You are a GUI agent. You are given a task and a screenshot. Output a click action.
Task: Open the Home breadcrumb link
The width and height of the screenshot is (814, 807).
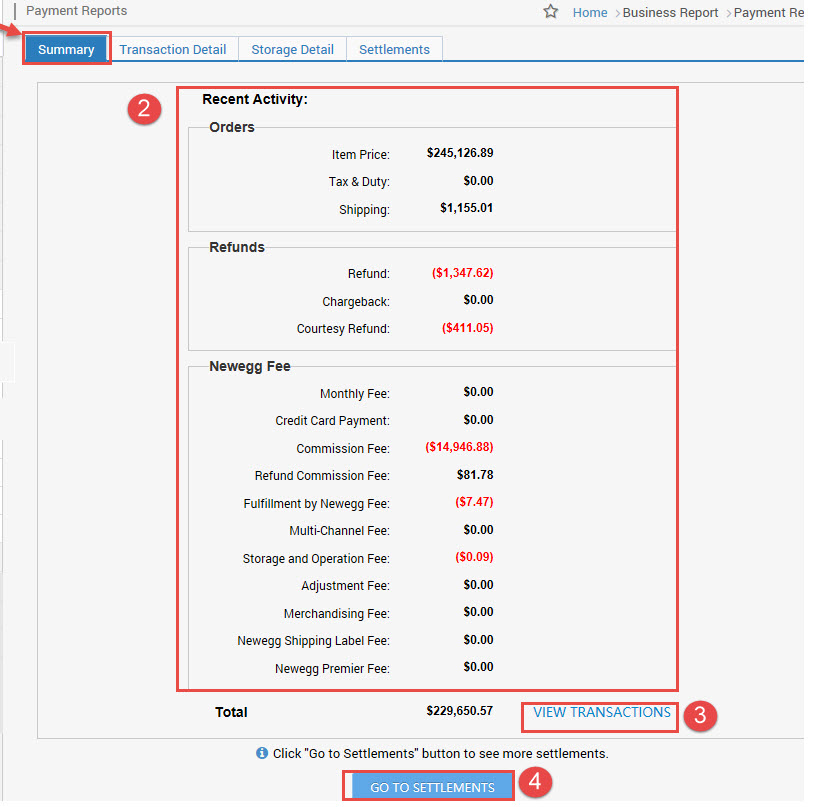click(x=589, y=12)
